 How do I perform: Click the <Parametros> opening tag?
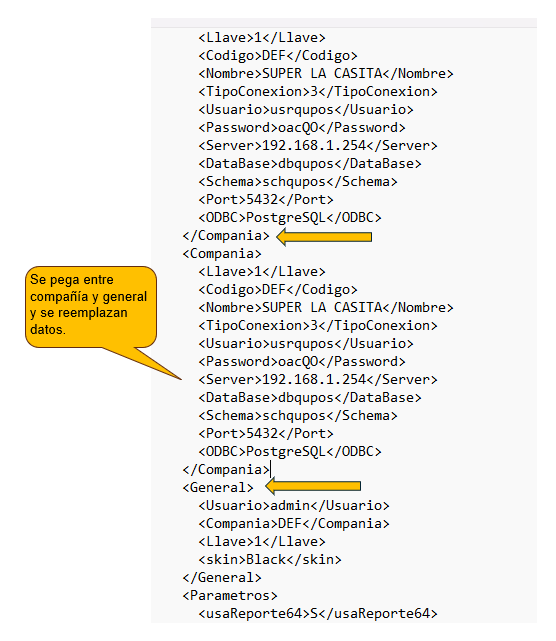pos(230,595)
